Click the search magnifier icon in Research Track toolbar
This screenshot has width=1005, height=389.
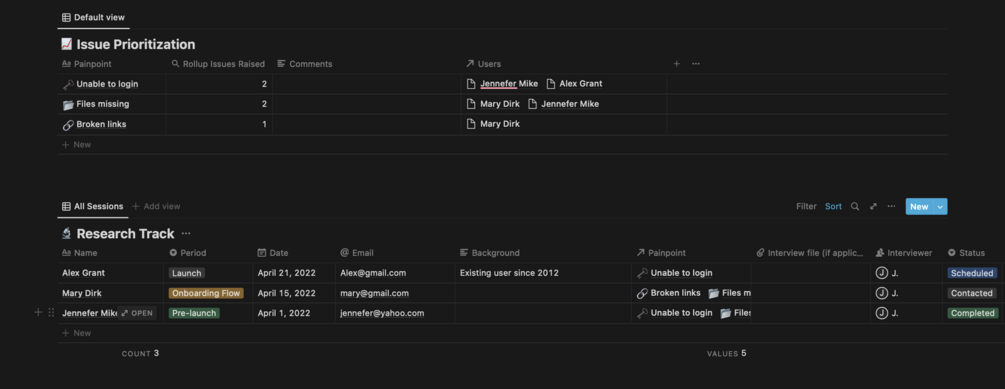(855, 206)
